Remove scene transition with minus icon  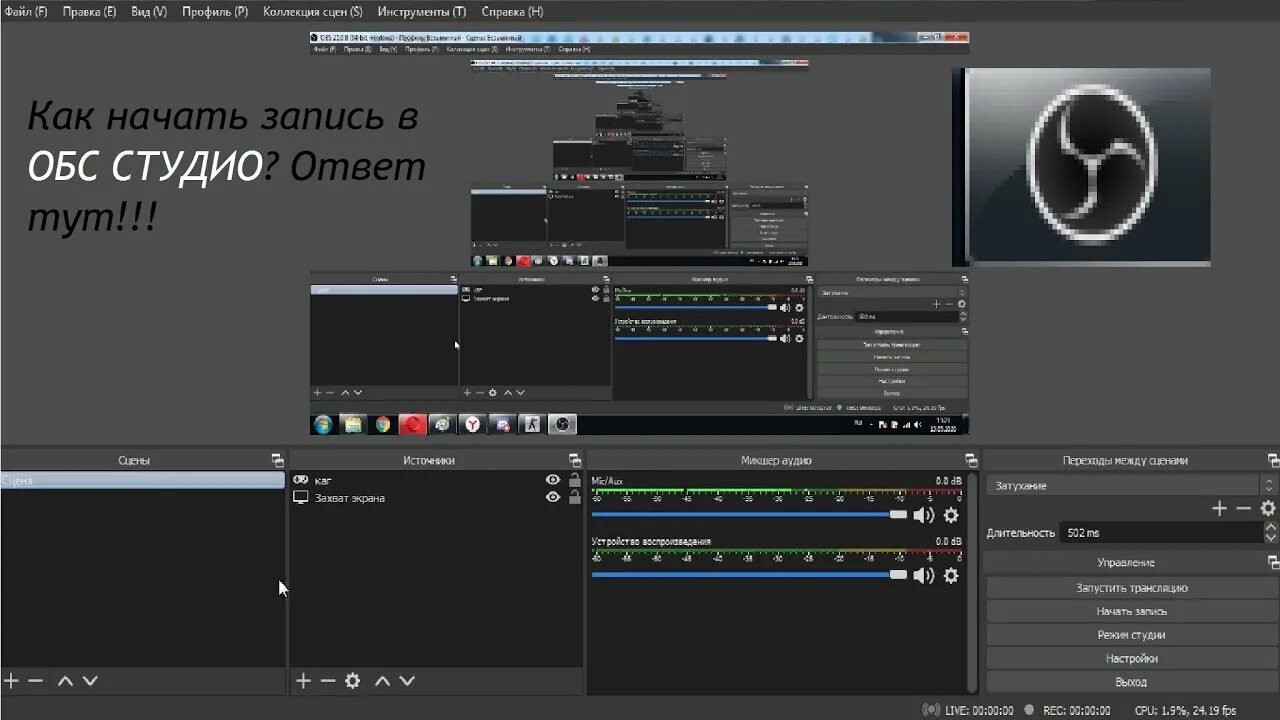click(x=1243, y=508)
